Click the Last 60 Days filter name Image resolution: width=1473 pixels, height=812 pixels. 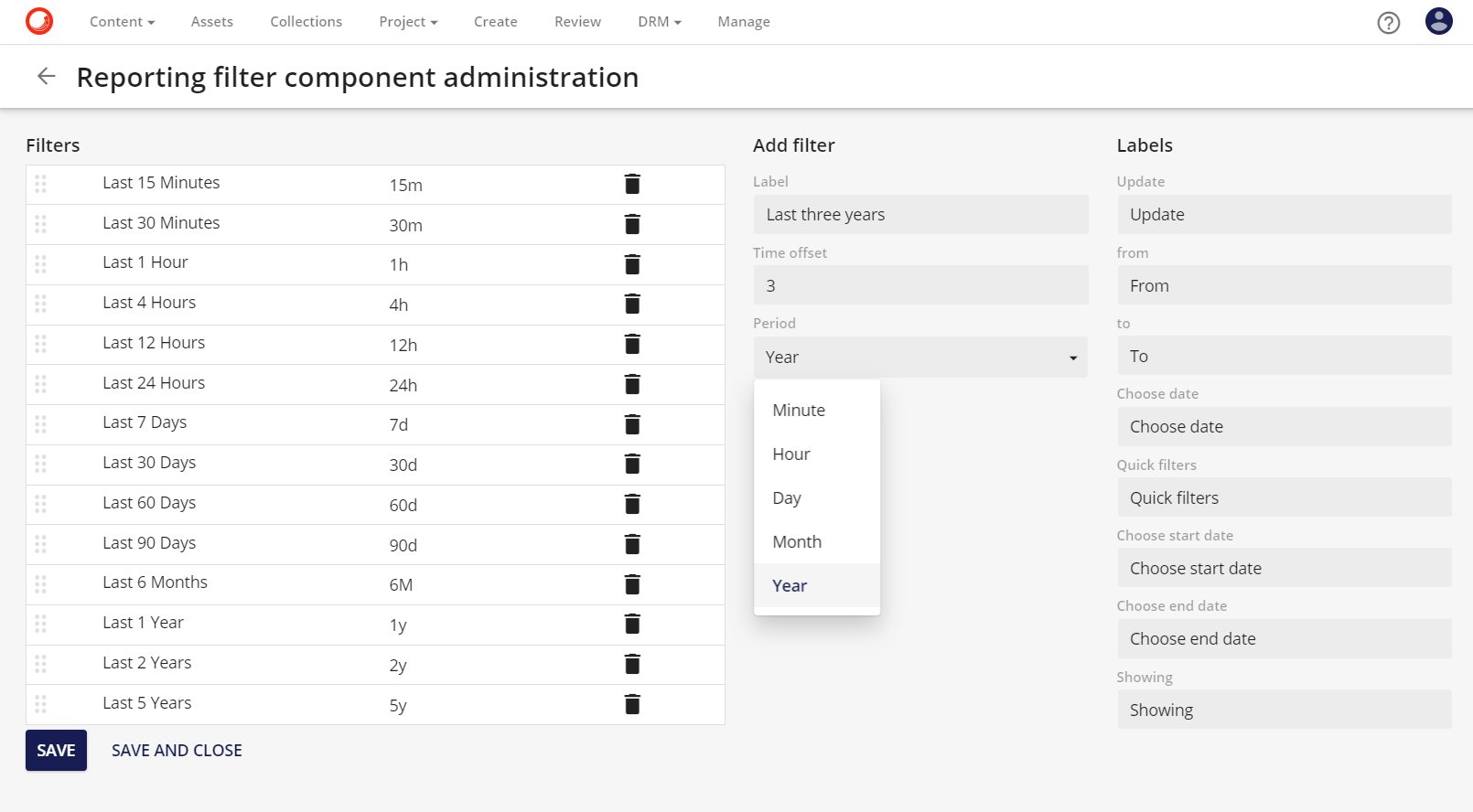pos(149,503)
